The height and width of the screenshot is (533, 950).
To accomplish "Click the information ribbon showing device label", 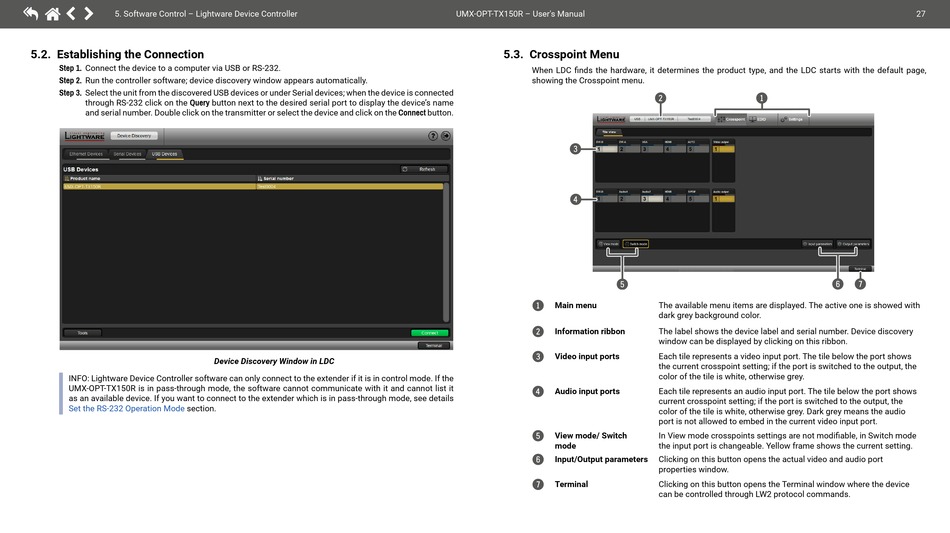I will 670,119.
